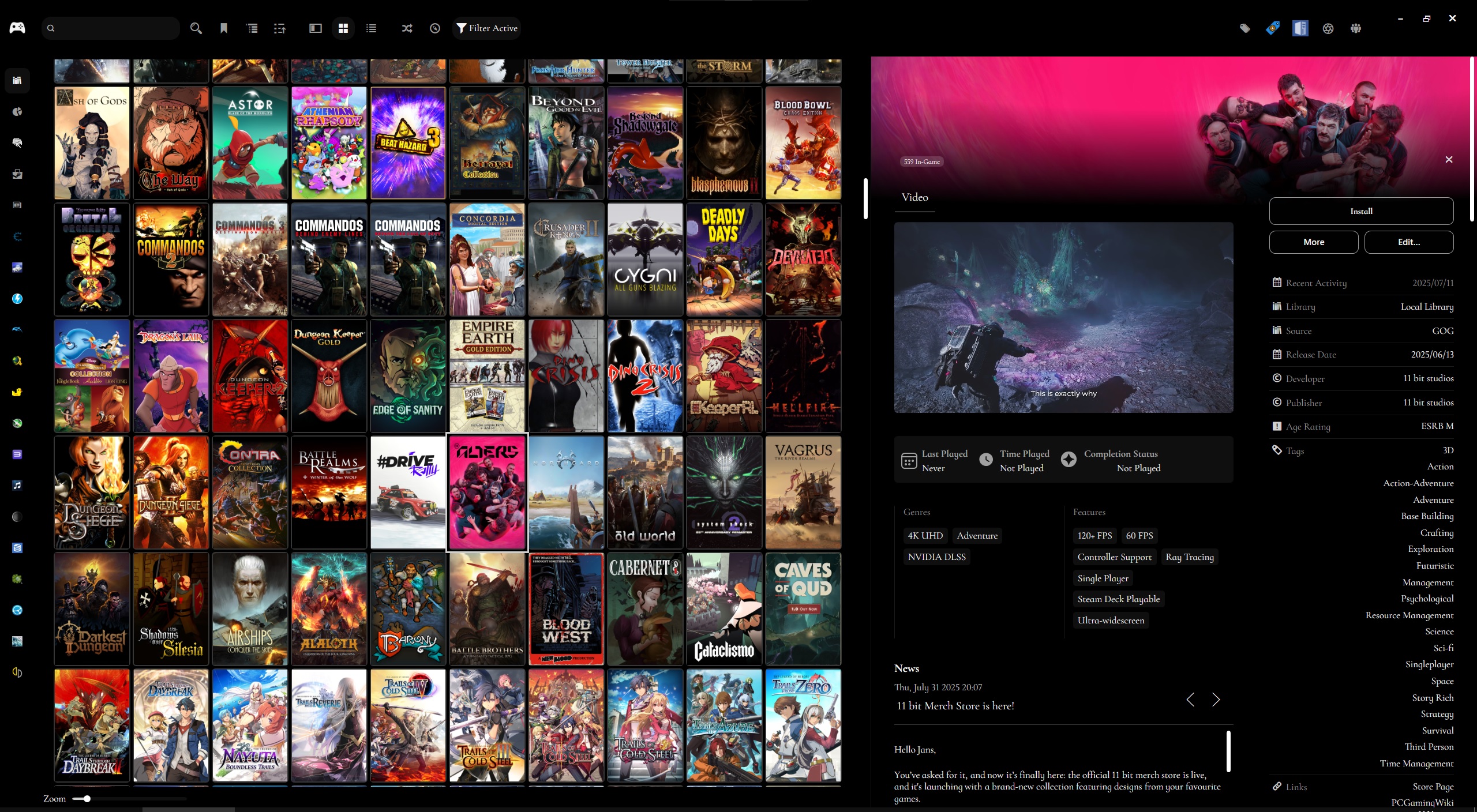Select the Cygni All Guns Blazing cover
Viewport: 1477px width, 812px height.
click(x=645, y=260)
